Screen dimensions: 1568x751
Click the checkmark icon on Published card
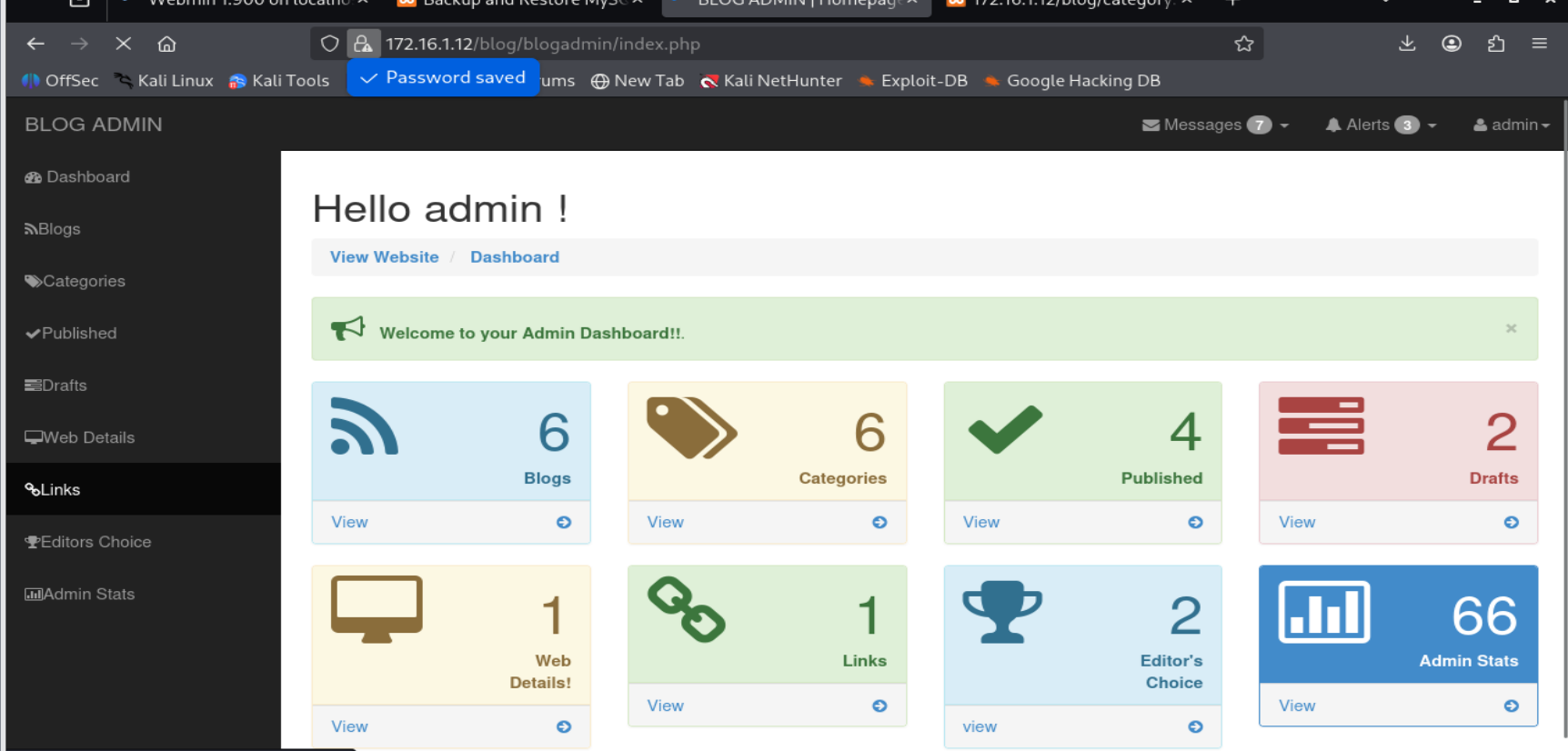click(x=1005, y=428)
